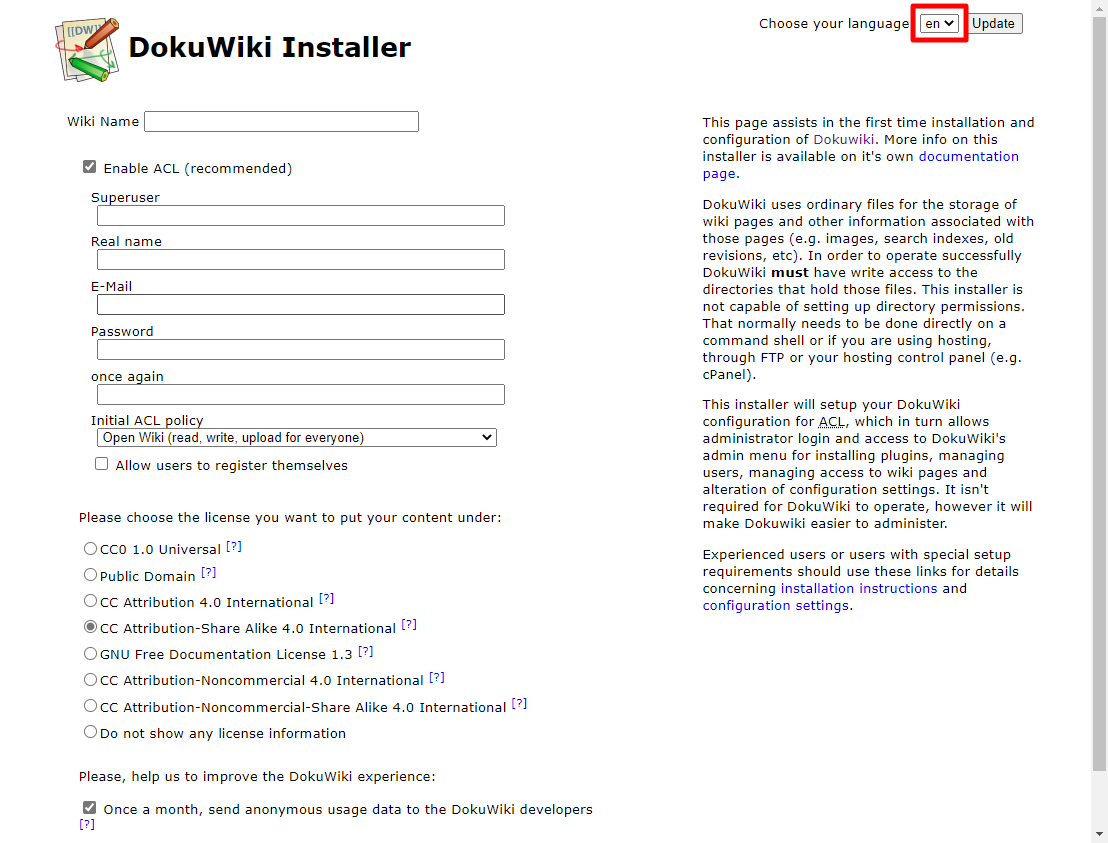
Task: Open the documentation page link
Action: [968, 156]
